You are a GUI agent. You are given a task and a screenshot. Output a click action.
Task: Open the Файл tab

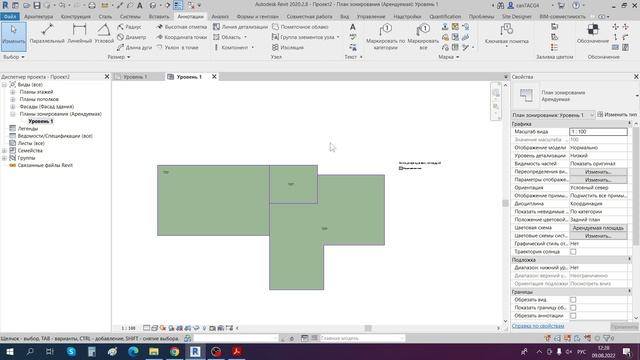point(9,17)
